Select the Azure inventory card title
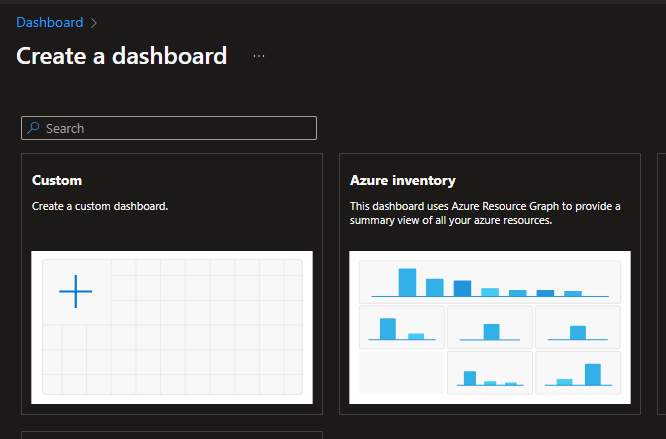The image size is (666, 439). tap(403, 180)
